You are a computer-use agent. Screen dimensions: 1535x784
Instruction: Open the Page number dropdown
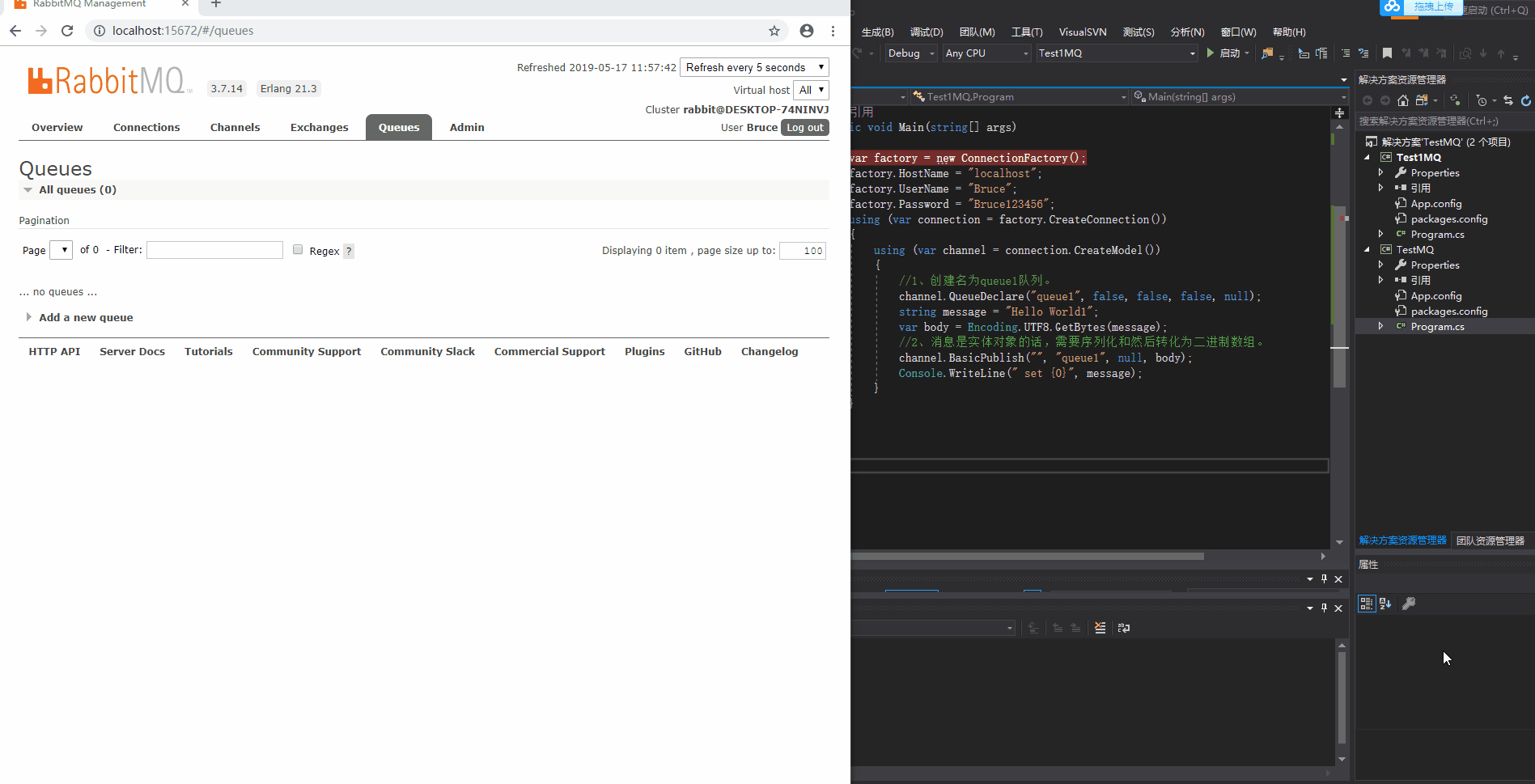61,250
